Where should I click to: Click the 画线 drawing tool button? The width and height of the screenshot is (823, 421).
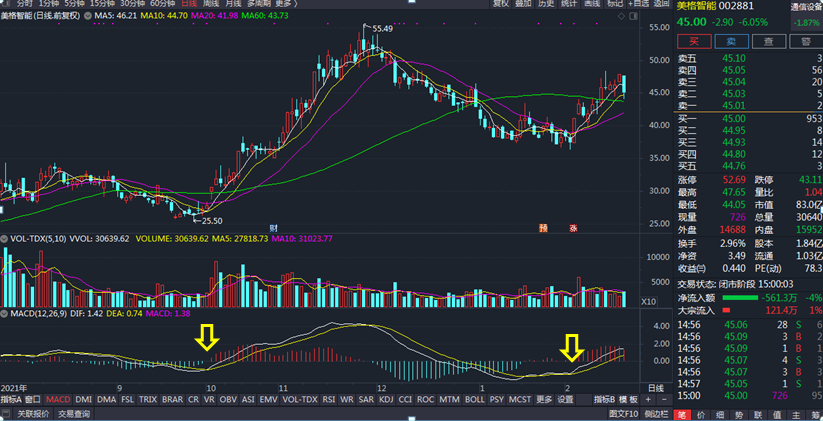[592, 4]
